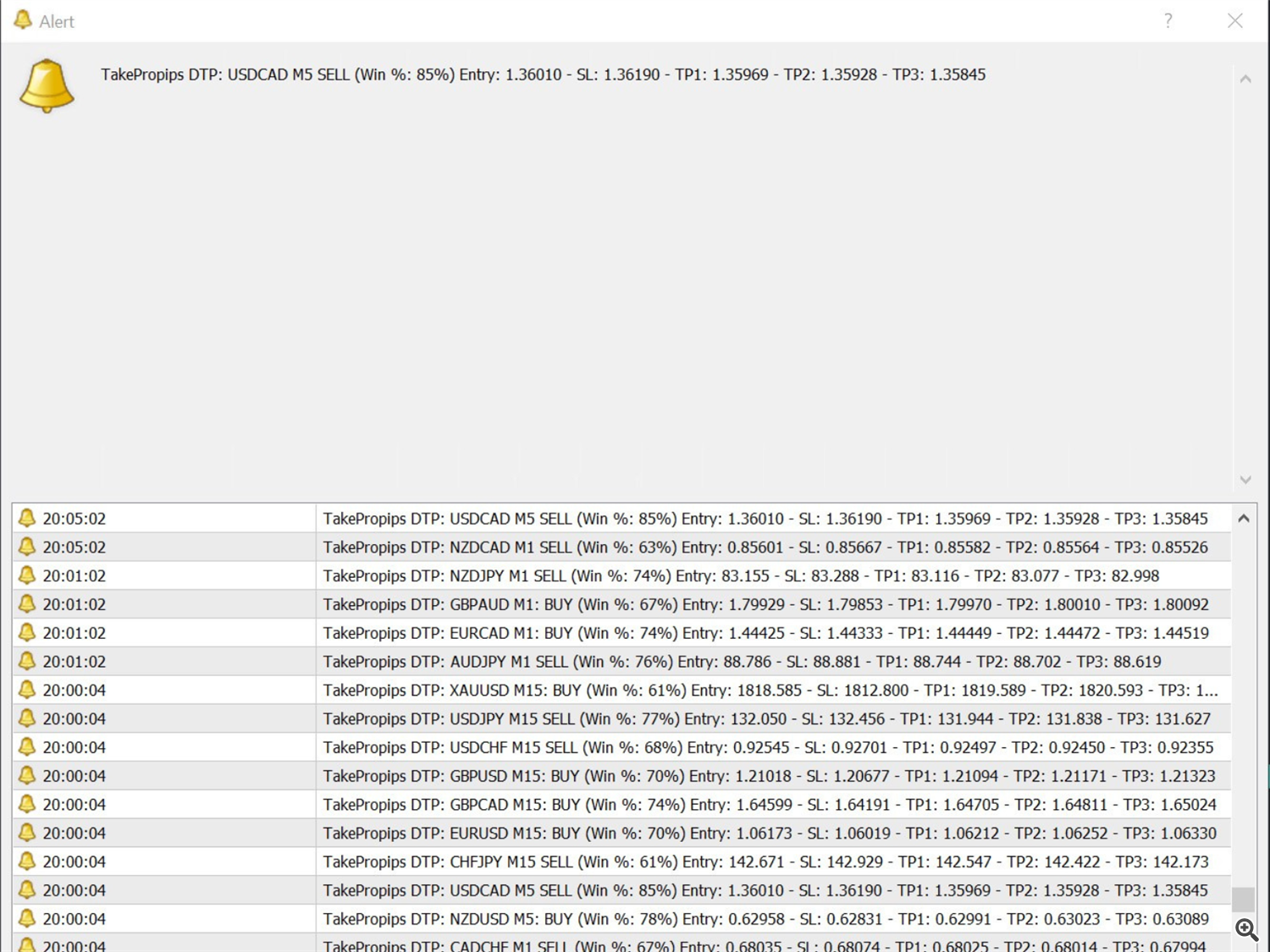Select the NZDJPY M1 SELL alert message

741,576
